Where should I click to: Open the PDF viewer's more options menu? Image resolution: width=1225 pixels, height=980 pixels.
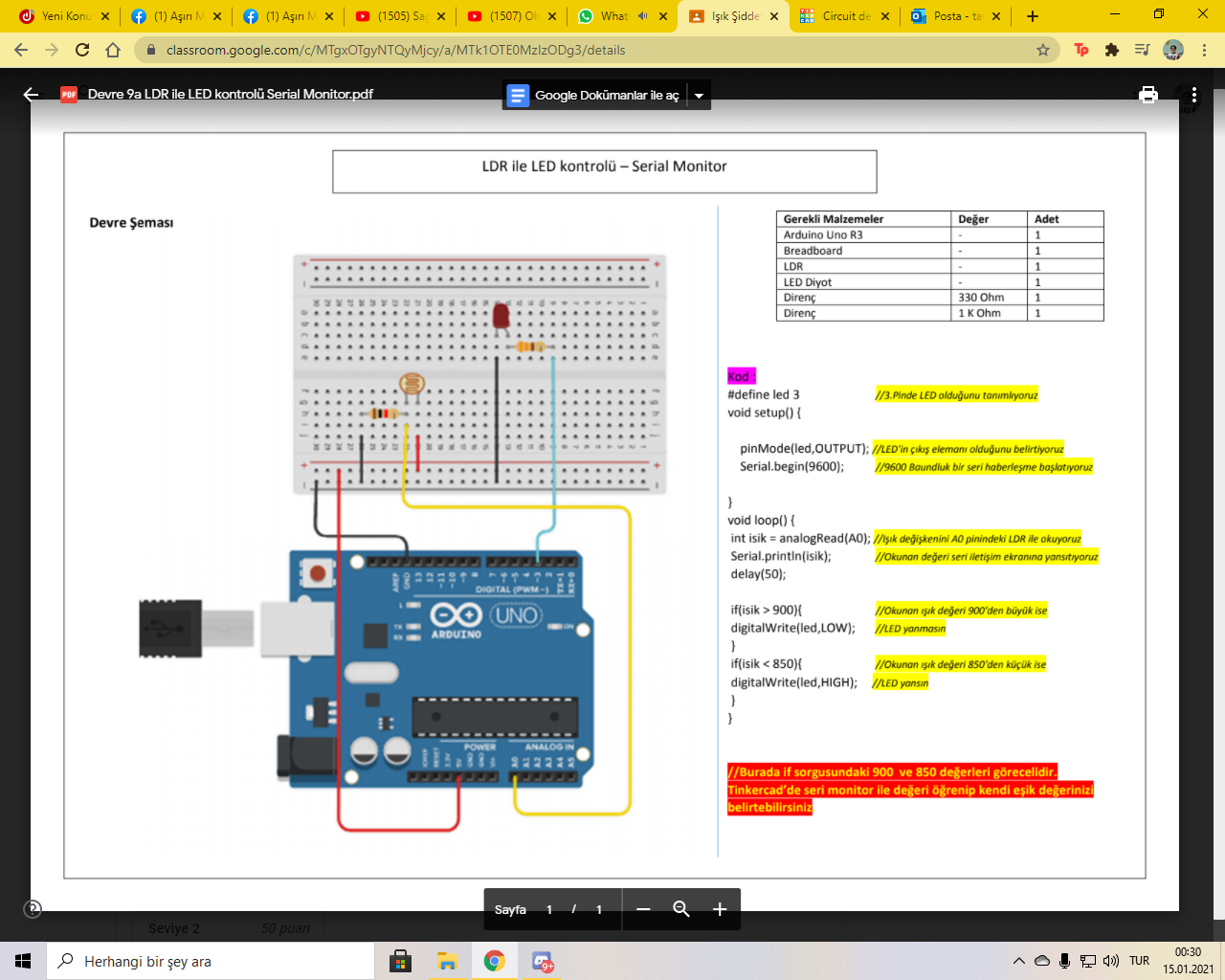tap(1193, 95)
